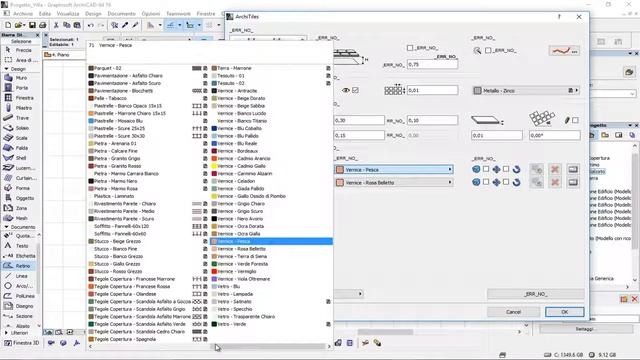
Task: Click the Cancel button in ArchiTiles
Action: (x=513, y=312)
